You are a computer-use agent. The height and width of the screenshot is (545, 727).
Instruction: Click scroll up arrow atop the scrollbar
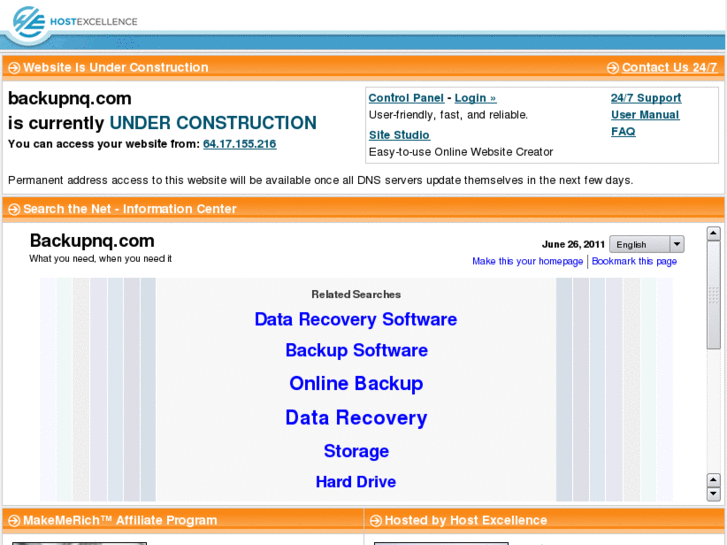(x=714, y=233)
